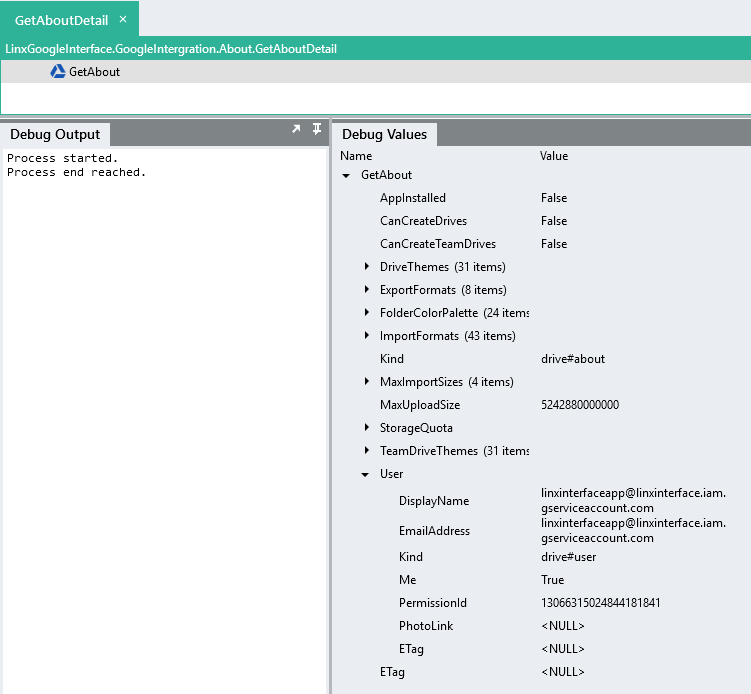The image size is (751, 694).
Task: Collapse the User node
Action: (365, 475)
